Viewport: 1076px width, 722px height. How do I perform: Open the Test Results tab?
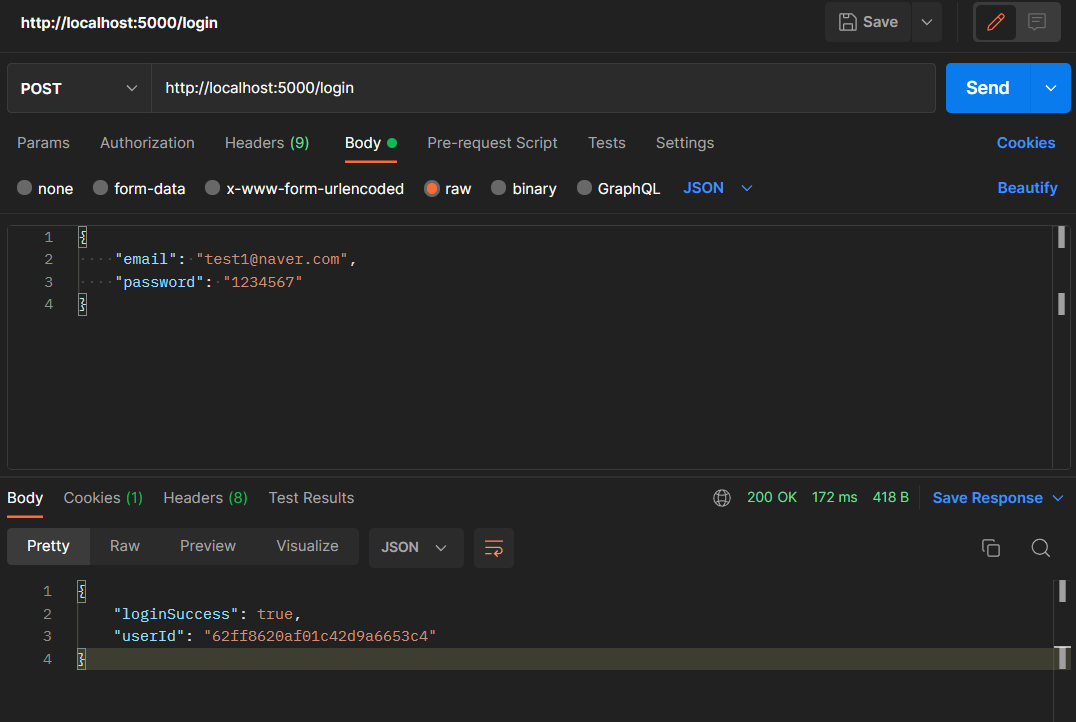tap(312, 498)
